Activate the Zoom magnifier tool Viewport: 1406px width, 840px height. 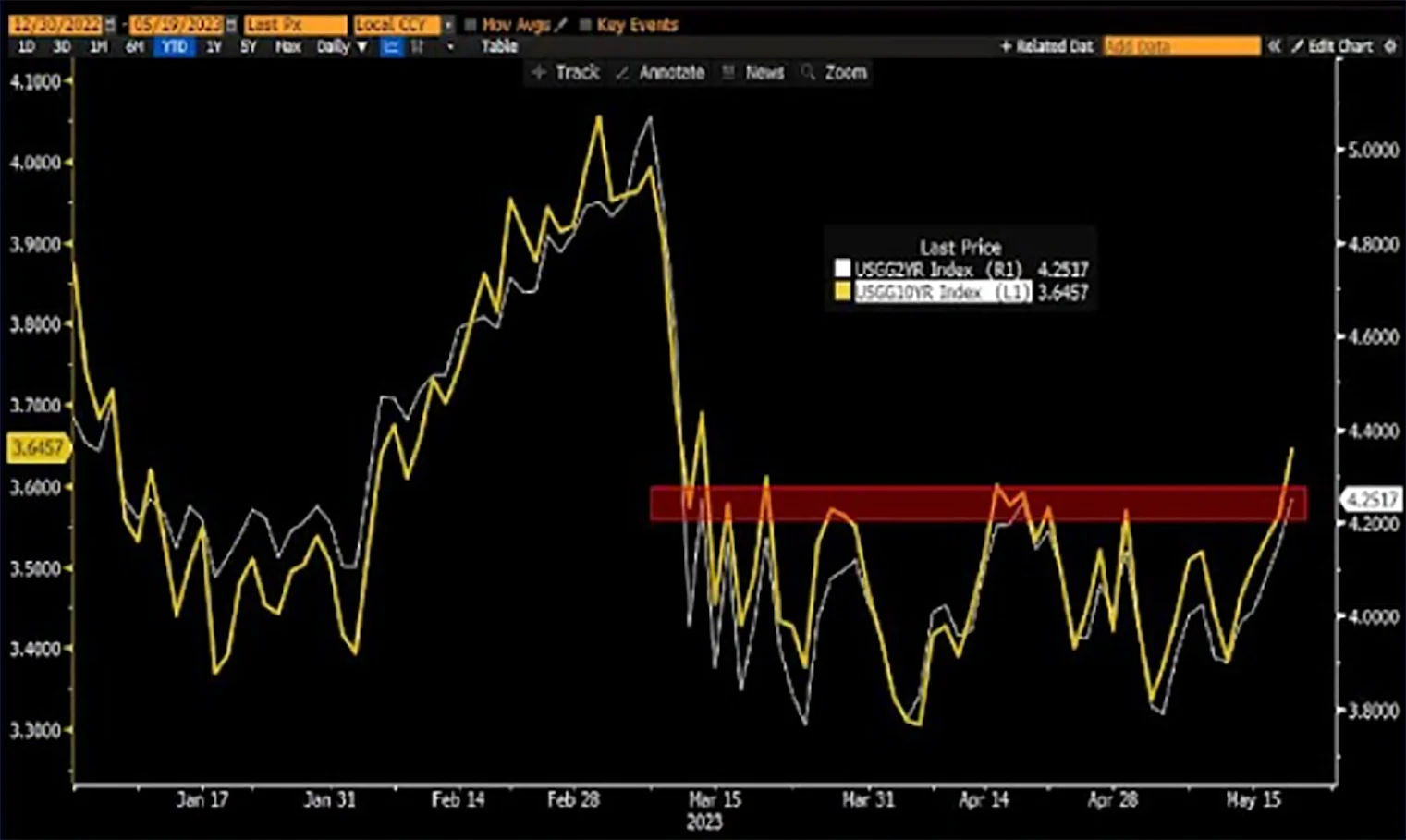834,72
